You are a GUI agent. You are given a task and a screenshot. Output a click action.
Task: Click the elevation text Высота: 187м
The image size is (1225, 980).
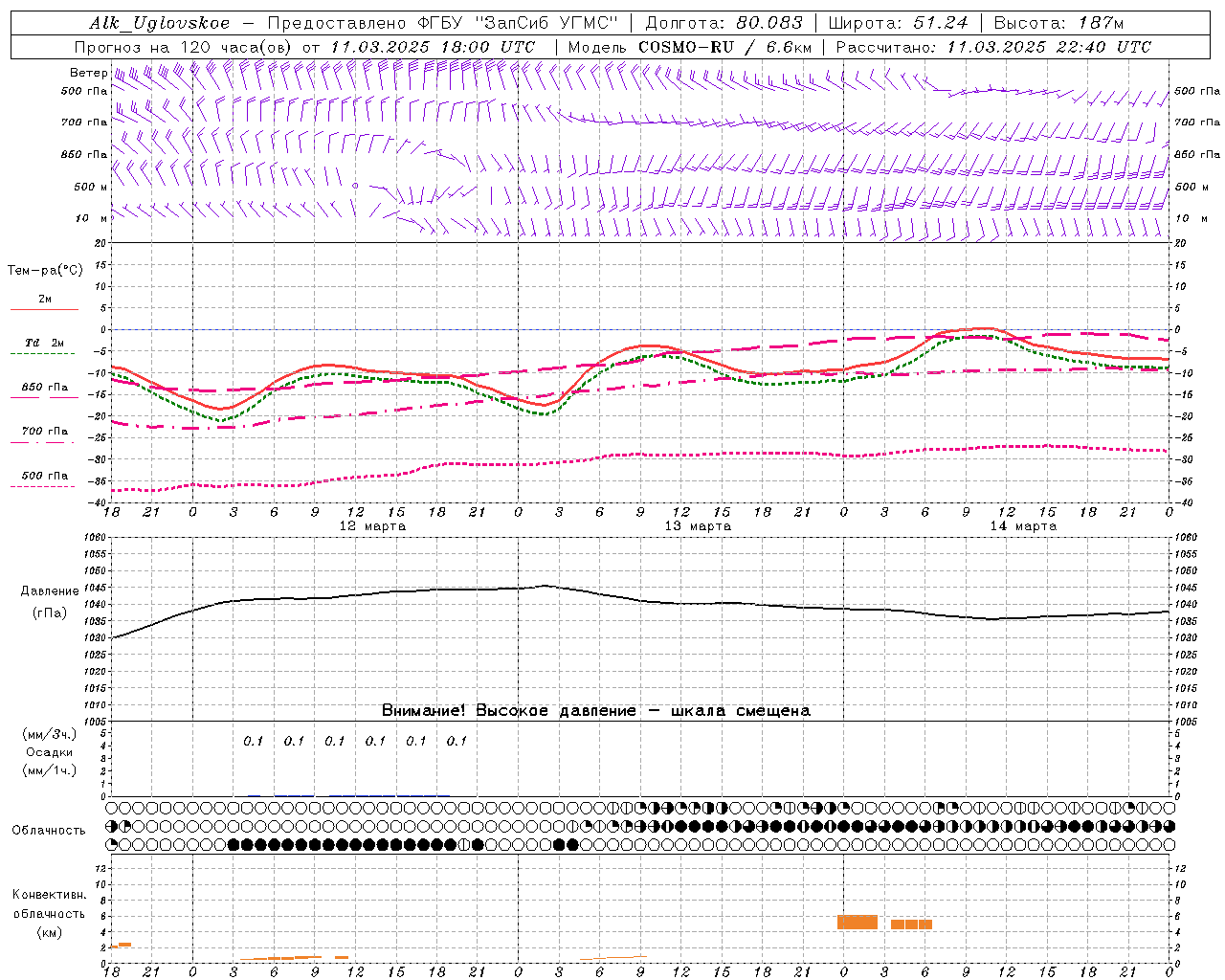[1060, 23]
